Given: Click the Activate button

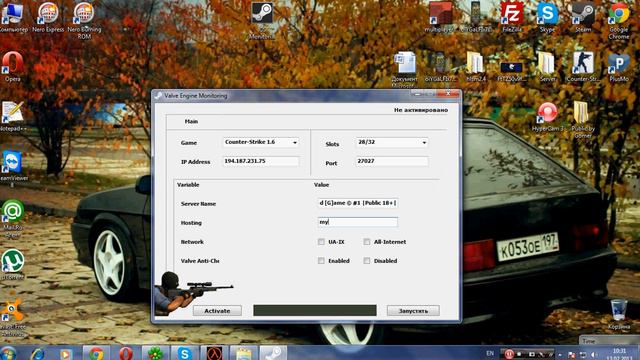Looking at the screenshot, I should pyautogui.click(x=217, y=311).
